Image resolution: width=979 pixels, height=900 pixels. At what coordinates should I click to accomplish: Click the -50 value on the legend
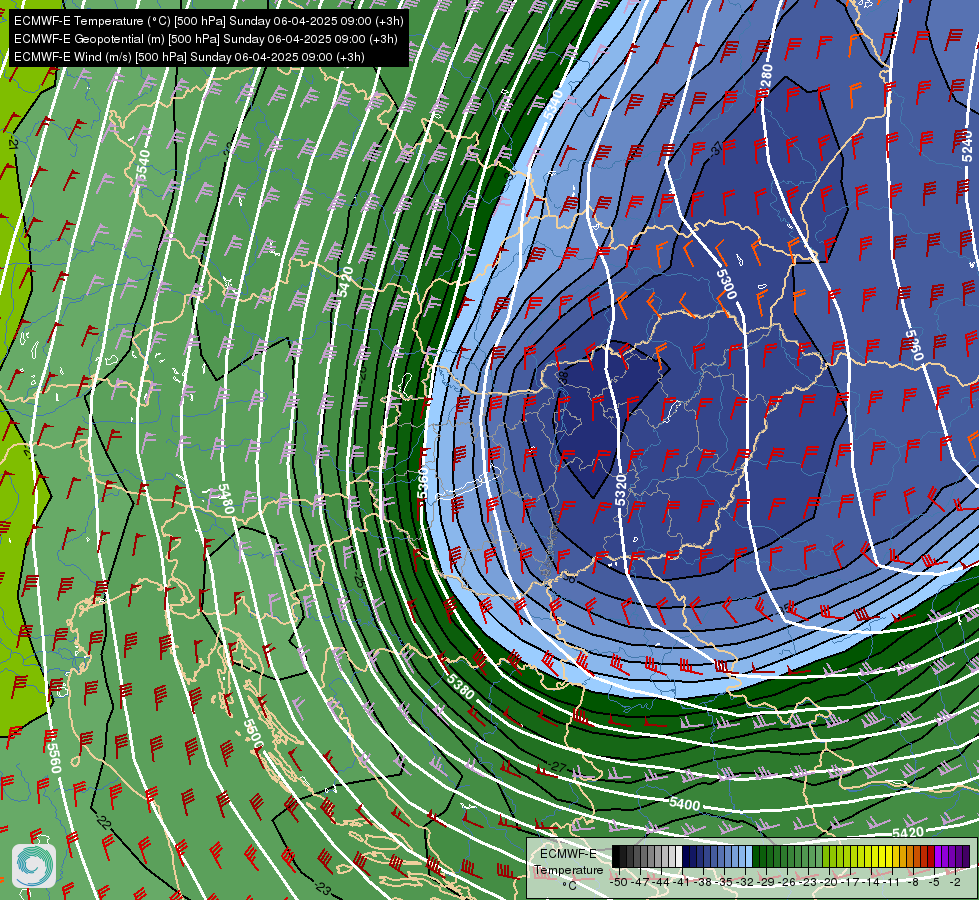point(618,882)
